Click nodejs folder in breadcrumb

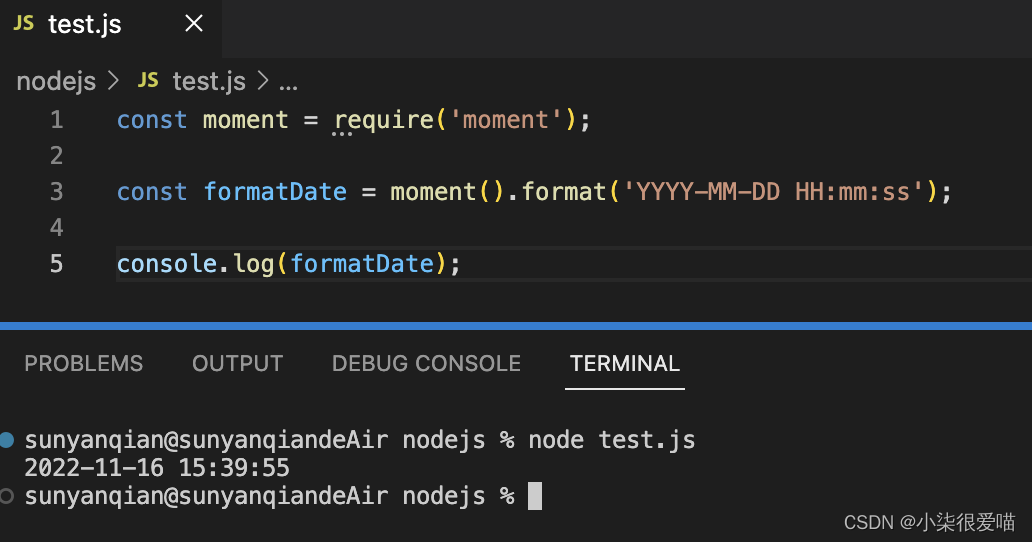(x=56, y=81)
